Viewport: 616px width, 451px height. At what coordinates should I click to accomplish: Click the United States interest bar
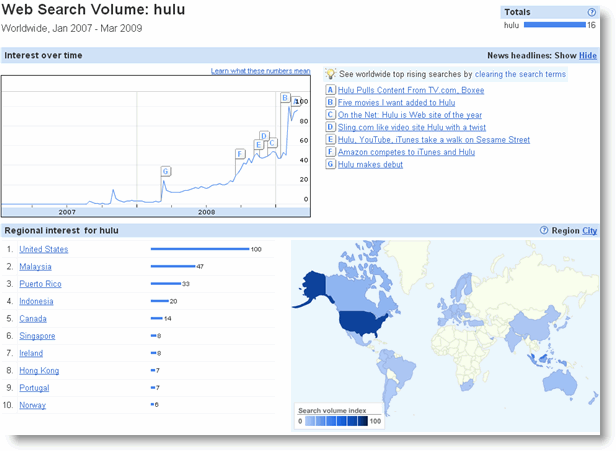[200, 249]
